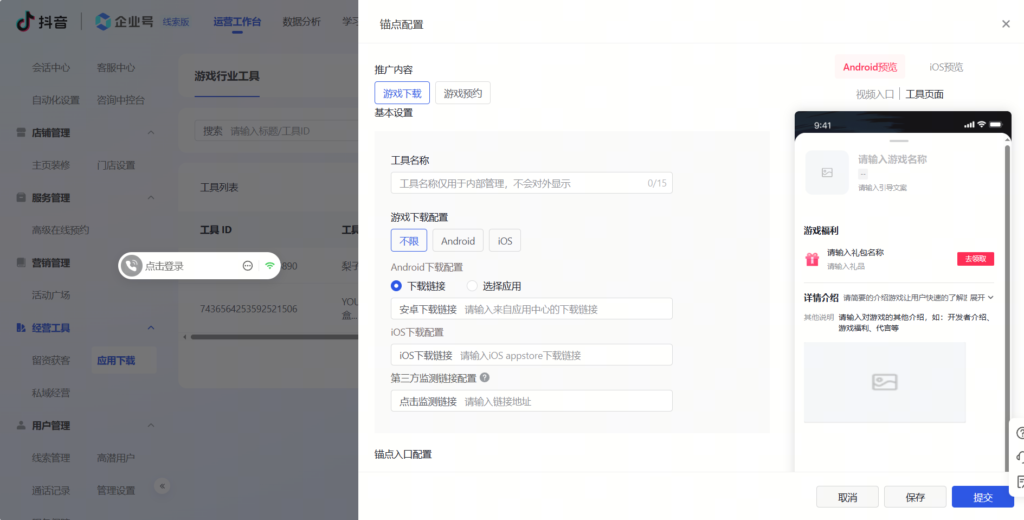Screen dimensions: 1024x520
Task: Click the green wifi signal icon
Action: point(270,266)
